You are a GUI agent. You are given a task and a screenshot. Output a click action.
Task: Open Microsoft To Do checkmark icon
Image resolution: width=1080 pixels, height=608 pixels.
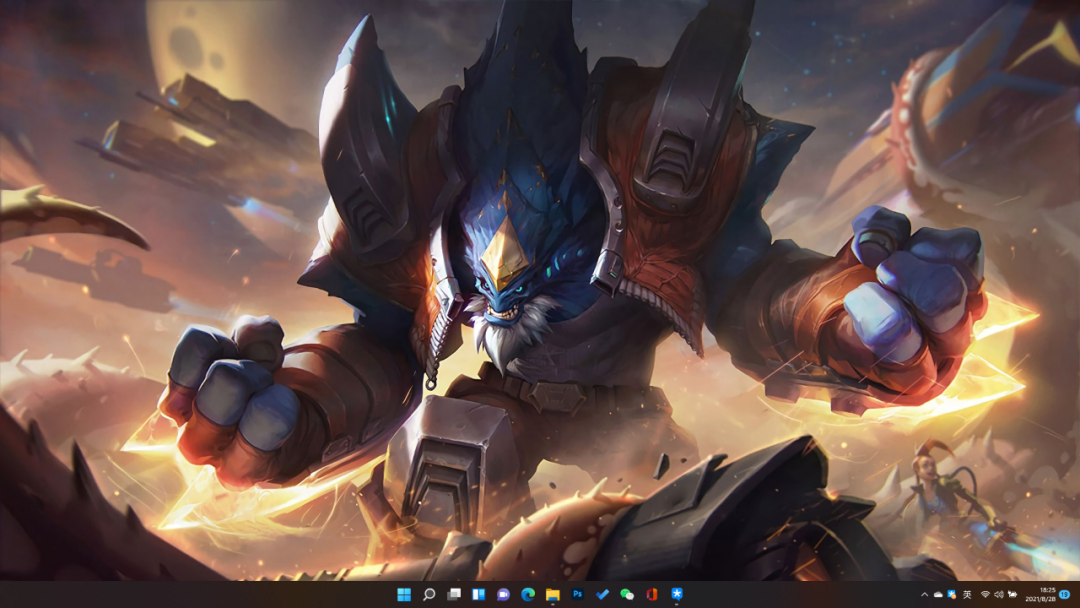(x=602, y=594)
